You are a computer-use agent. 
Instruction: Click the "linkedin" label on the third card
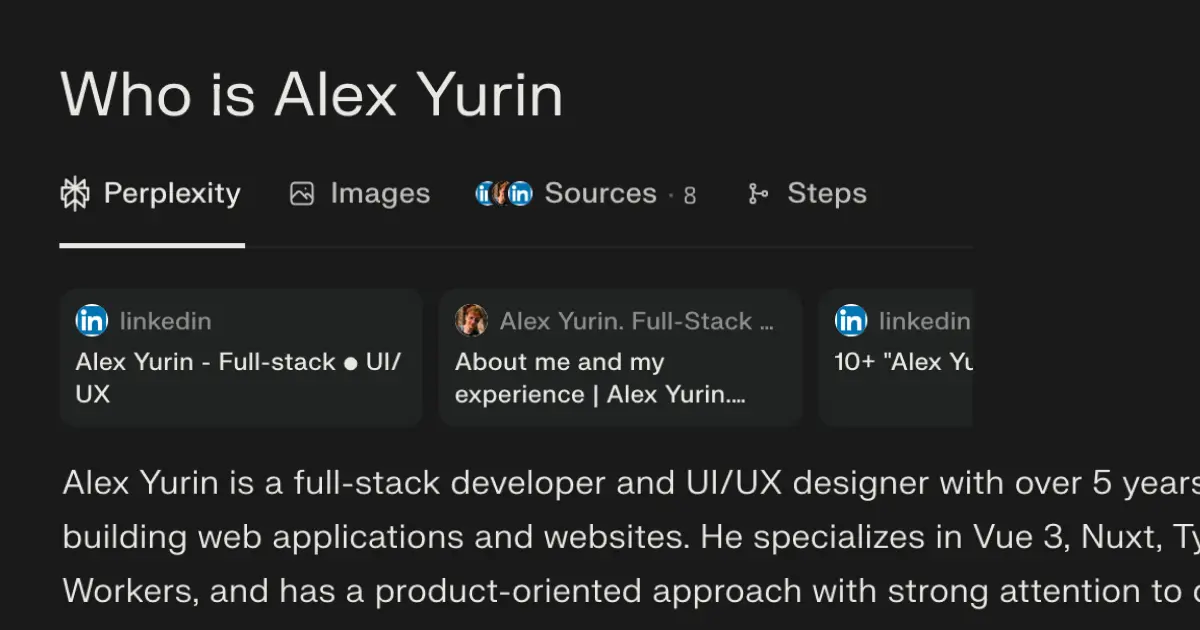click(924, 321)
